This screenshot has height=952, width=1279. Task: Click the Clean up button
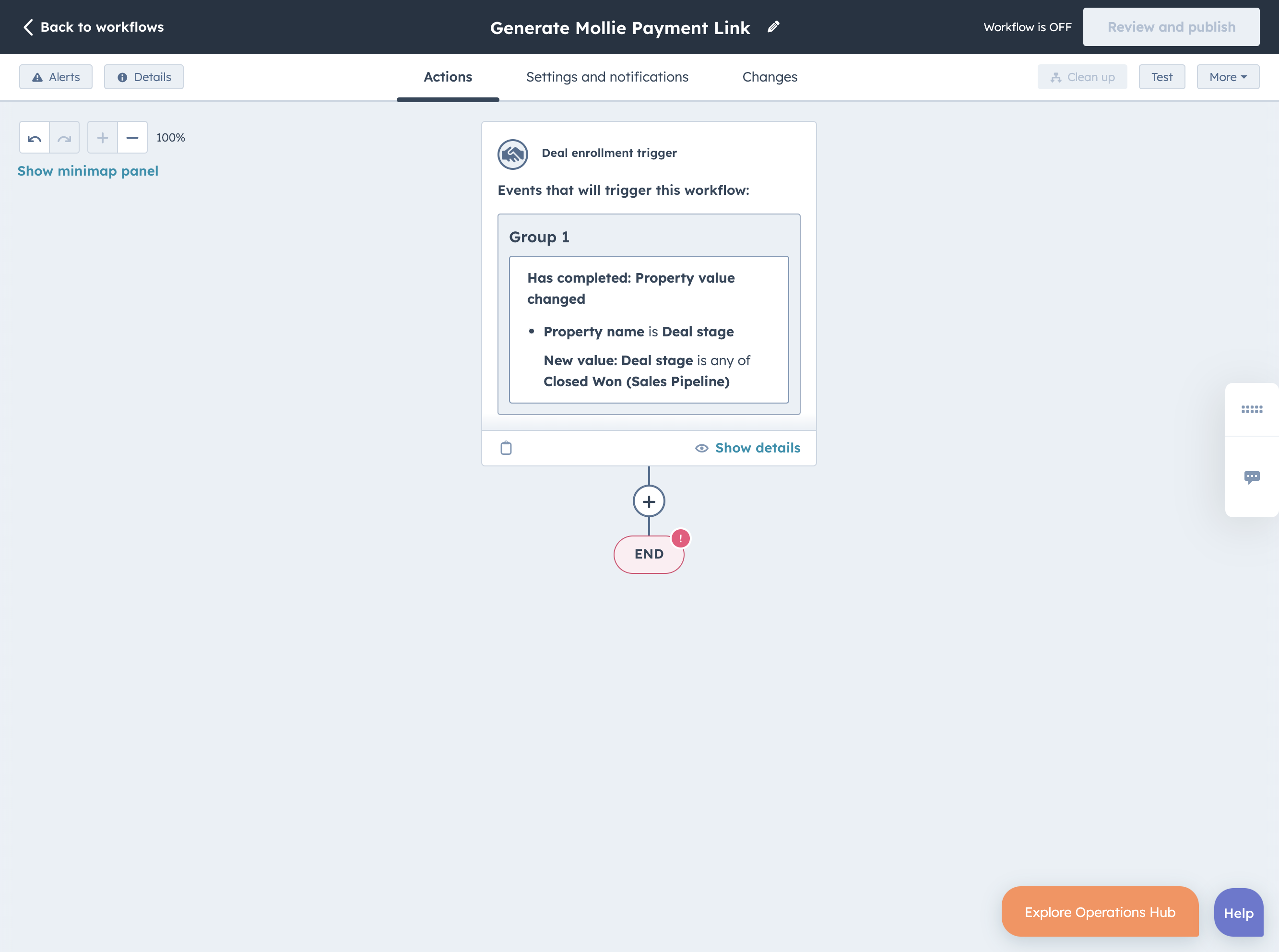1082,77
